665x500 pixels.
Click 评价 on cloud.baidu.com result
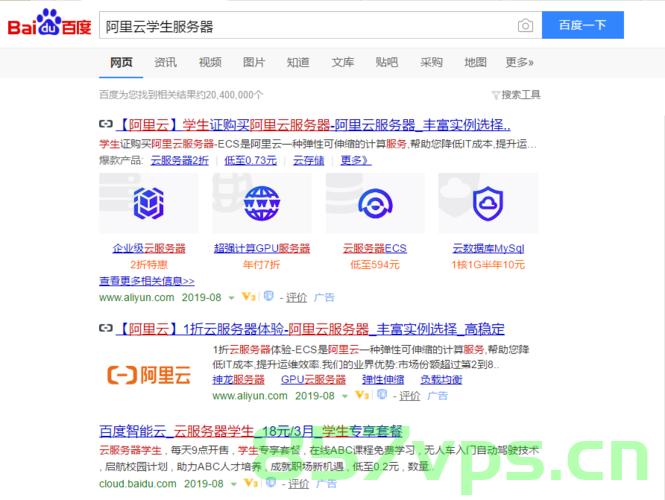click(x=299, y=483)
